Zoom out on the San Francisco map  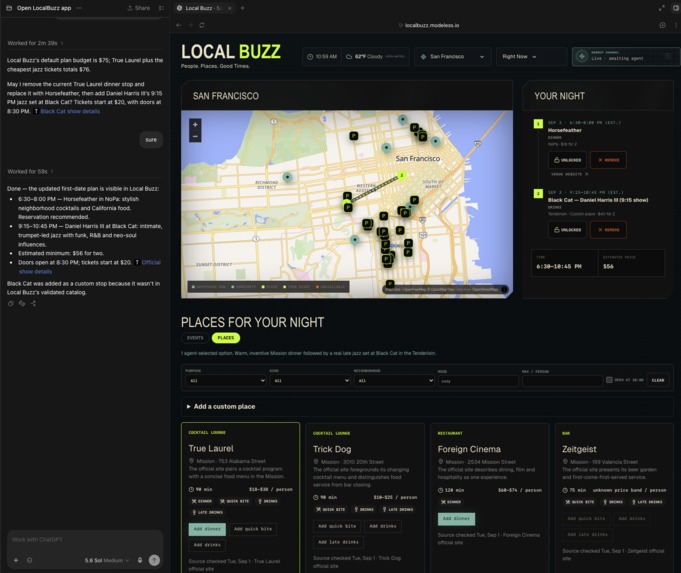click(195, 136)
